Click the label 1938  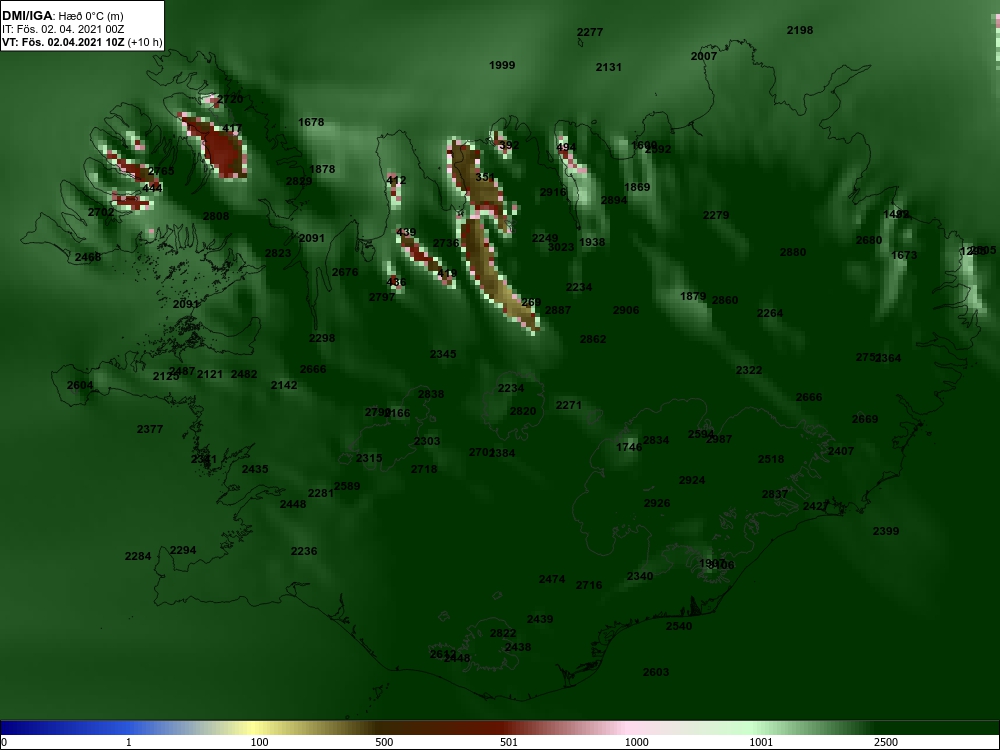pyautogui.click(x=592, y=242)
